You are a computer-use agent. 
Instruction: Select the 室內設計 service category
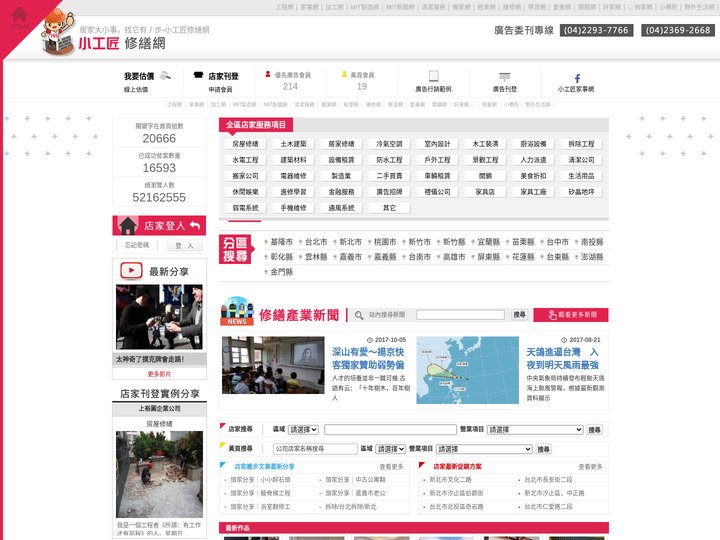click(437, 144)
